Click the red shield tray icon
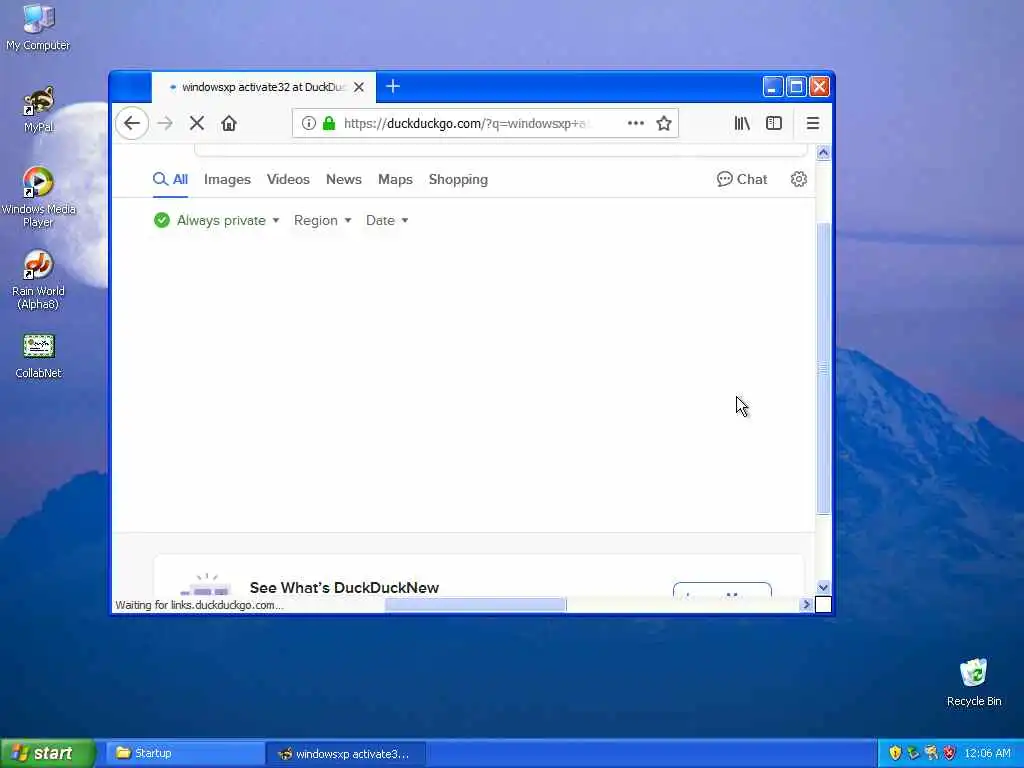The width and height of the screenshot is (1024, 768). [x=949, y=753]
